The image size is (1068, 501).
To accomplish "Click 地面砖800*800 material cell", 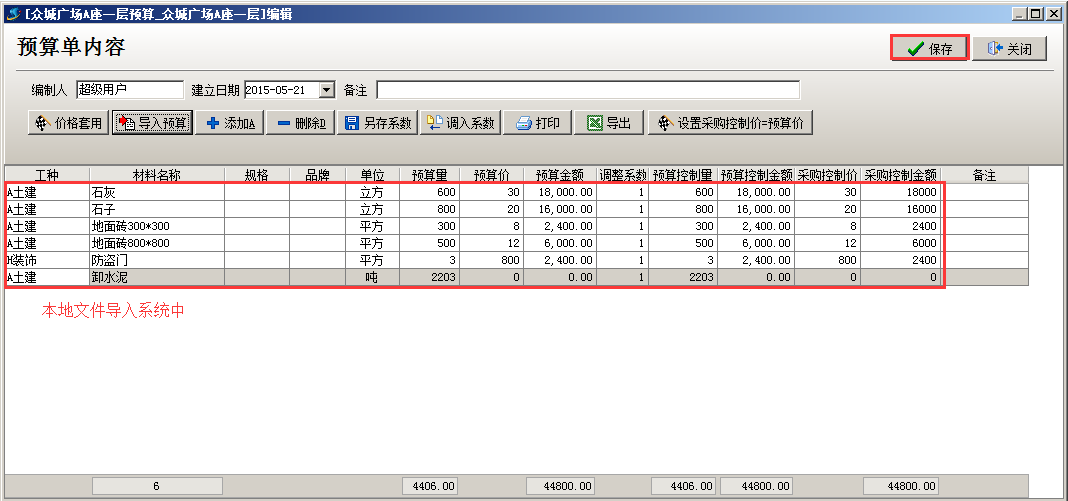I will tap(156, 243).
